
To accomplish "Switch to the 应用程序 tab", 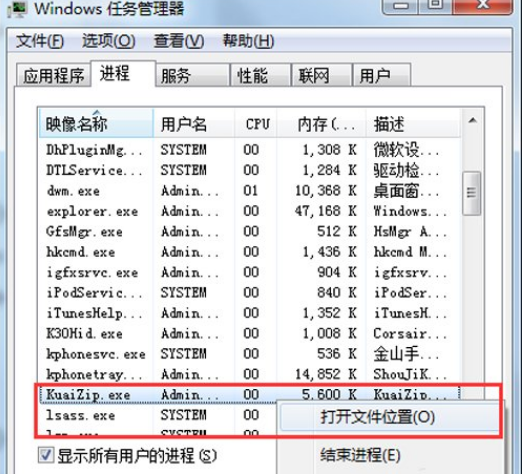I will click(53, 76).
